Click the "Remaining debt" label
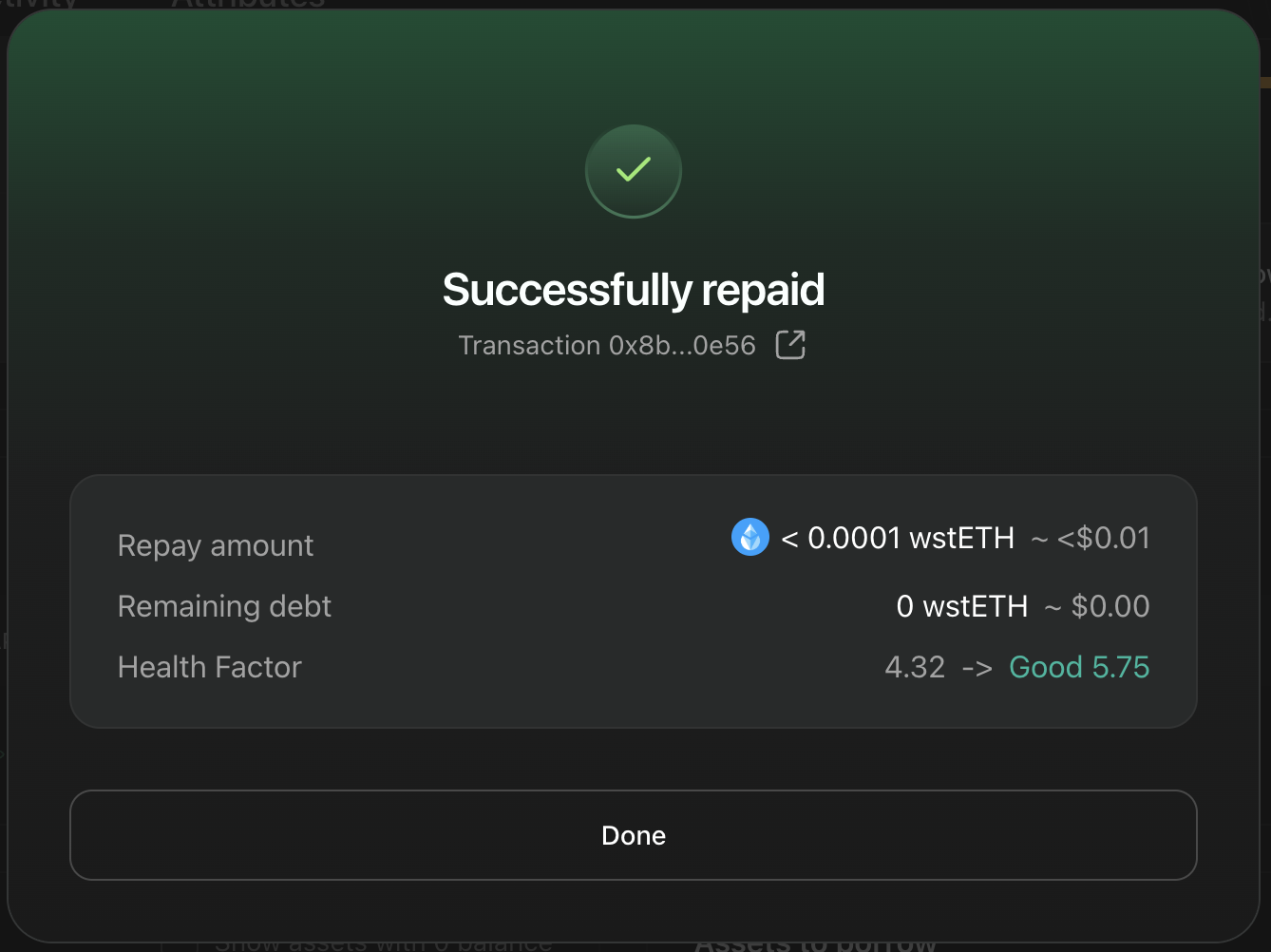The height and width of the screenshot is (952, 1271). pyautogui.click(x=224, y=606)
